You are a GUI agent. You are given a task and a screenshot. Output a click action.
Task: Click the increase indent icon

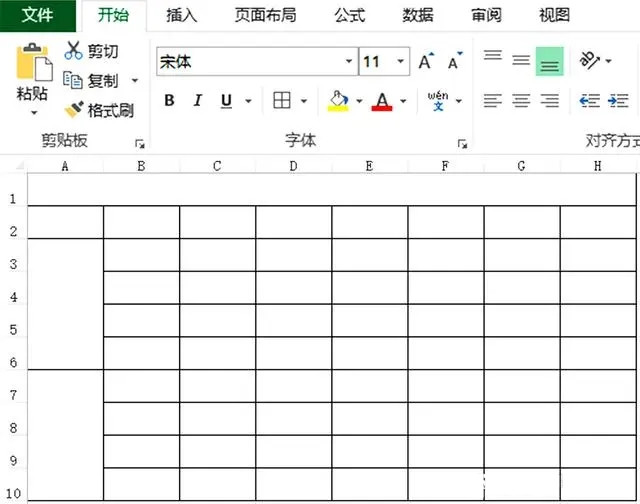[618, 100]
